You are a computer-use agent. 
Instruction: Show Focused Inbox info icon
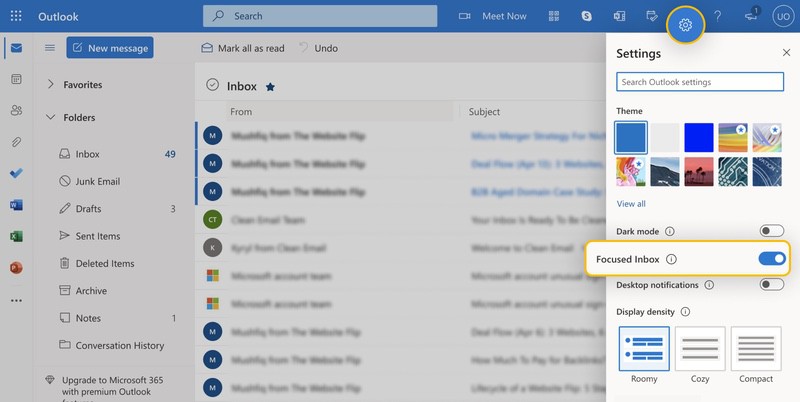click(671, 259)
